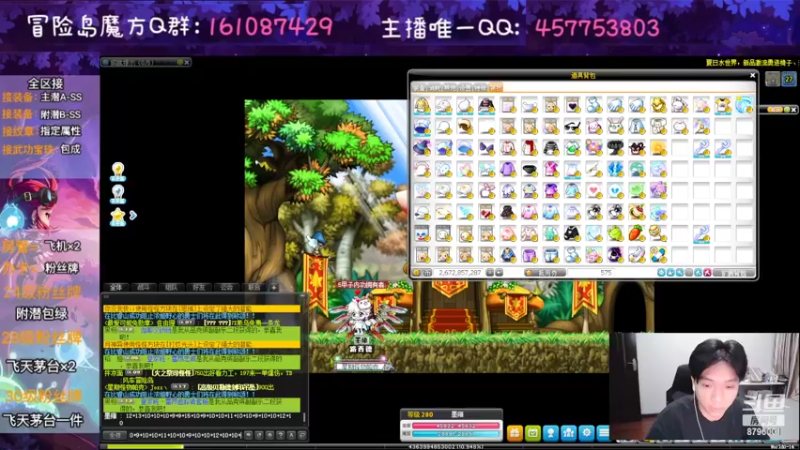Image resolution: width=800 pixels, height=450 pixels.
Task: Click the points coin button in inventory
Action: tap(545, 273)
